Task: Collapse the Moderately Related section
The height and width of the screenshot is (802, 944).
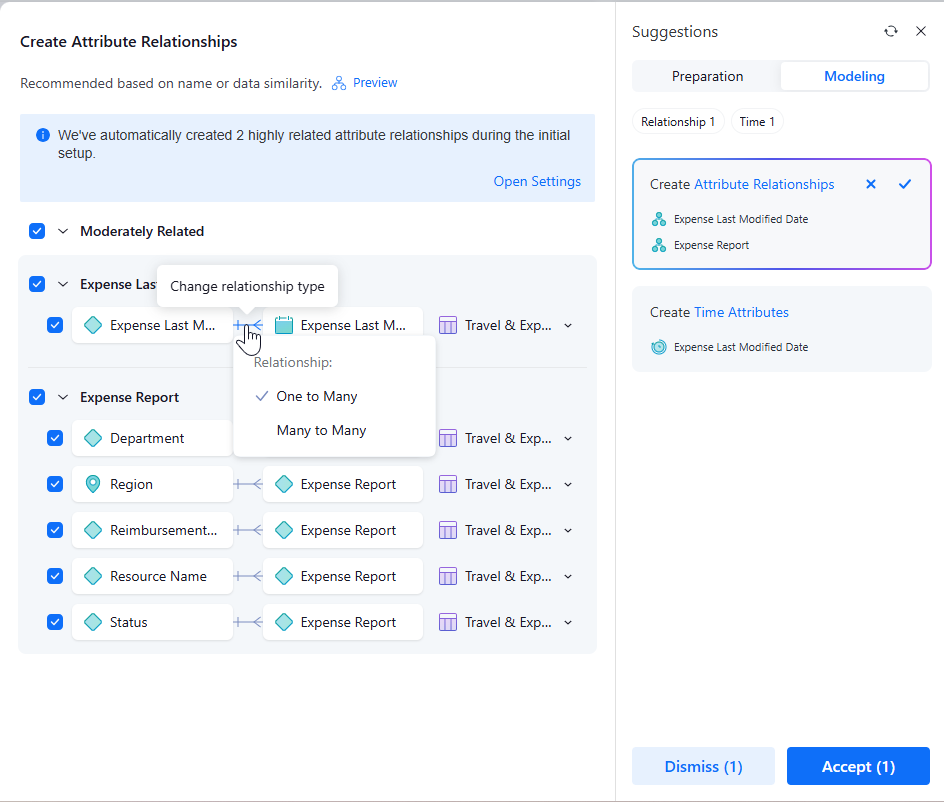Action: [x=62, y=231]
